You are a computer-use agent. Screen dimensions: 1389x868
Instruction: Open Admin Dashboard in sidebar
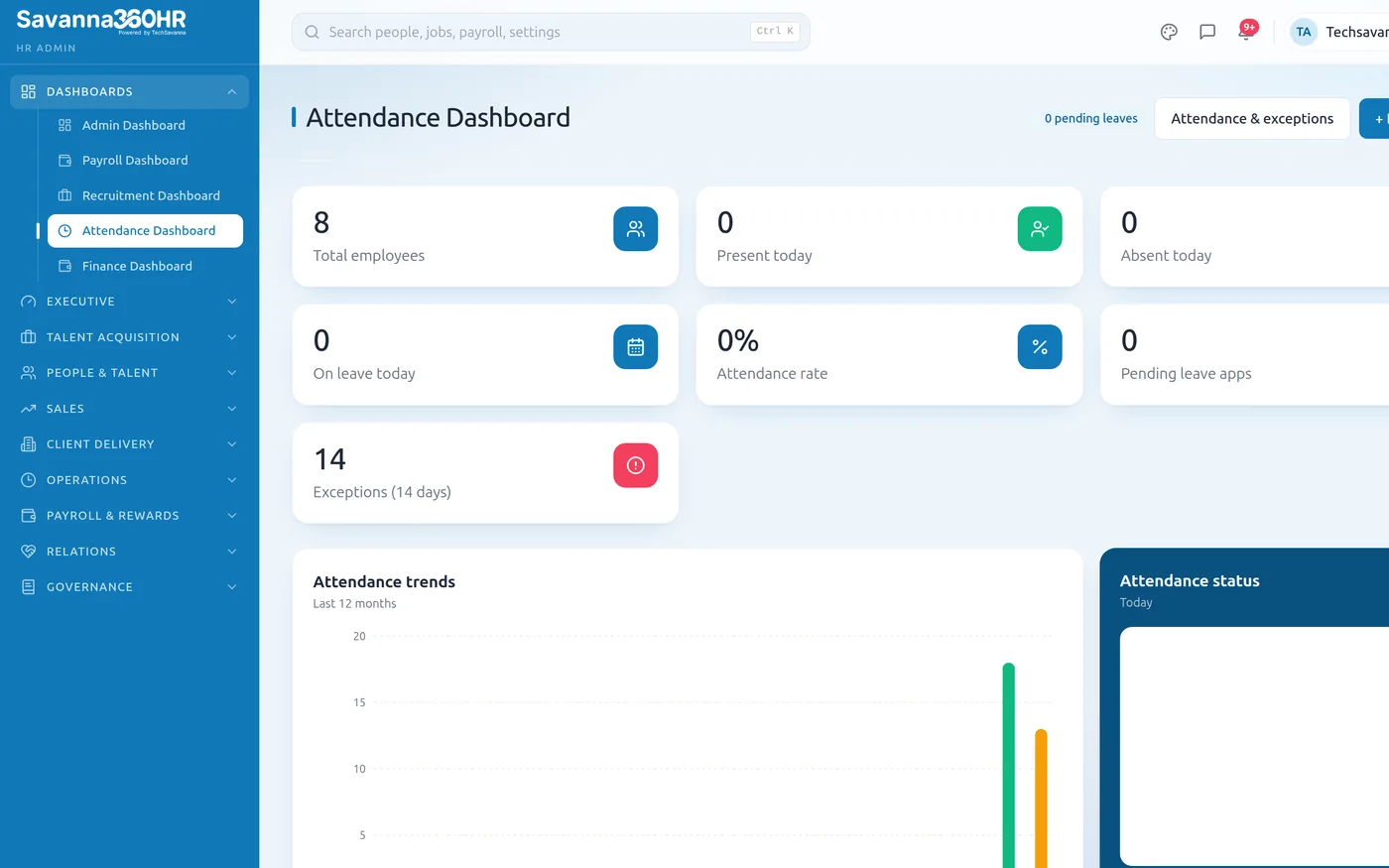(145, 125)
